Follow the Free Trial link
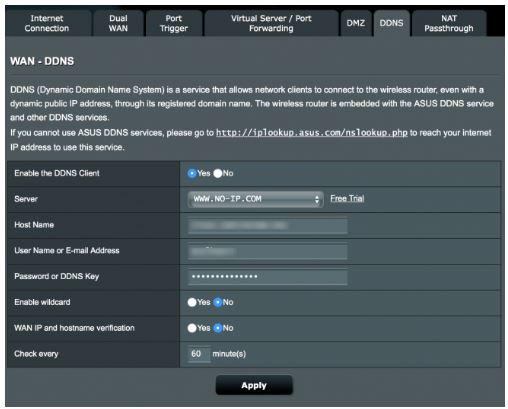The width and height of the screenshot is (508, 409). point(347,199)
